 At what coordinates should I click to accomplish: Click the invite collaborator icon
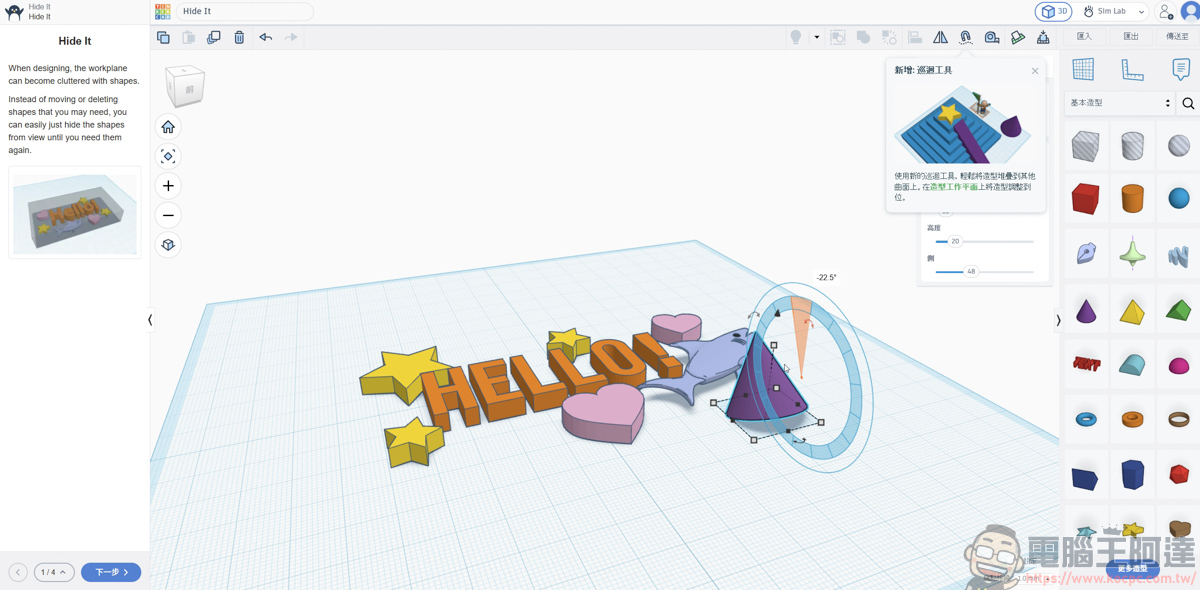tap(1165, 11)
